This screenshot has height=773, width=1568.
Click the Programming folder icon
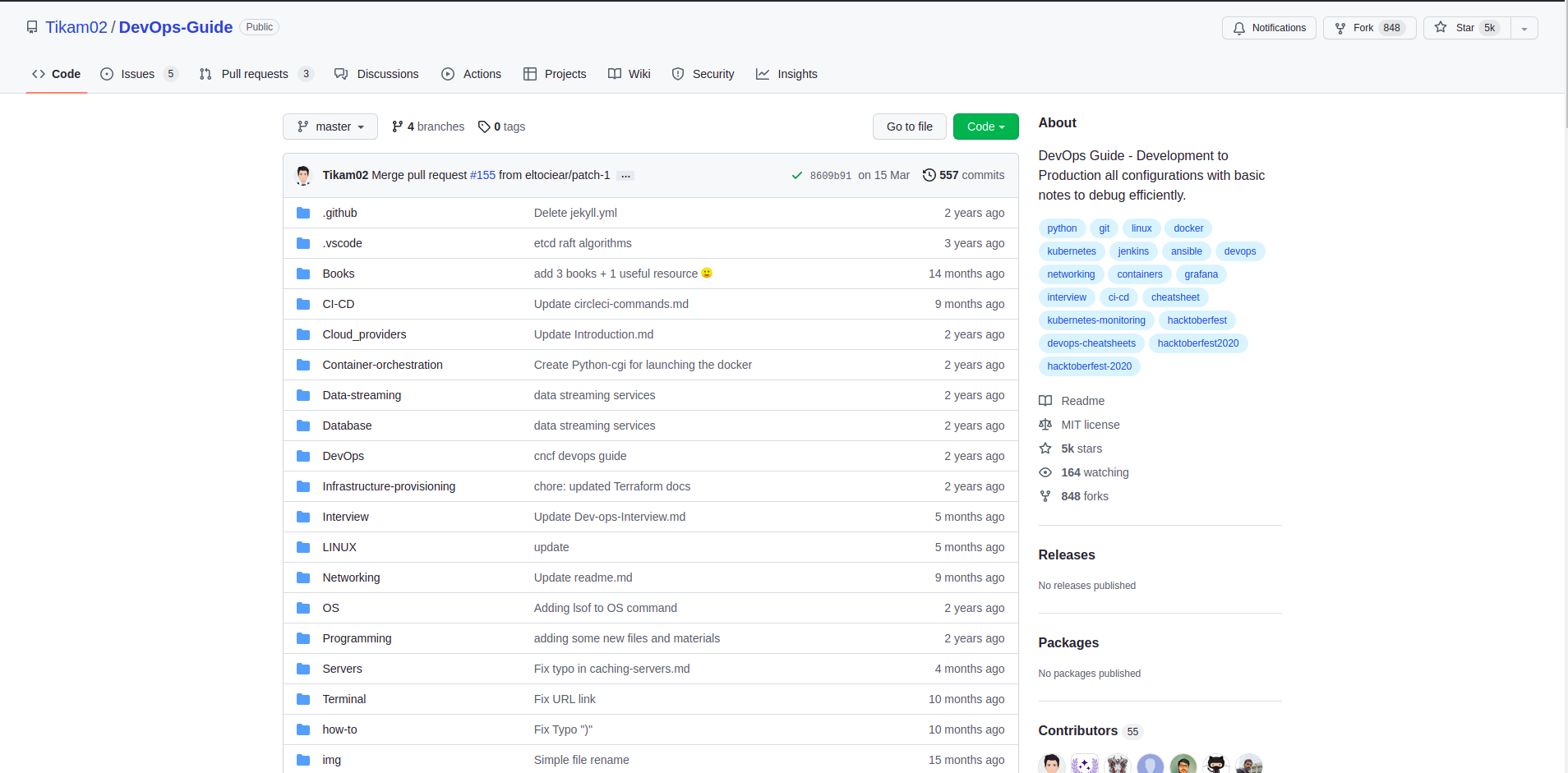(303, 638)
